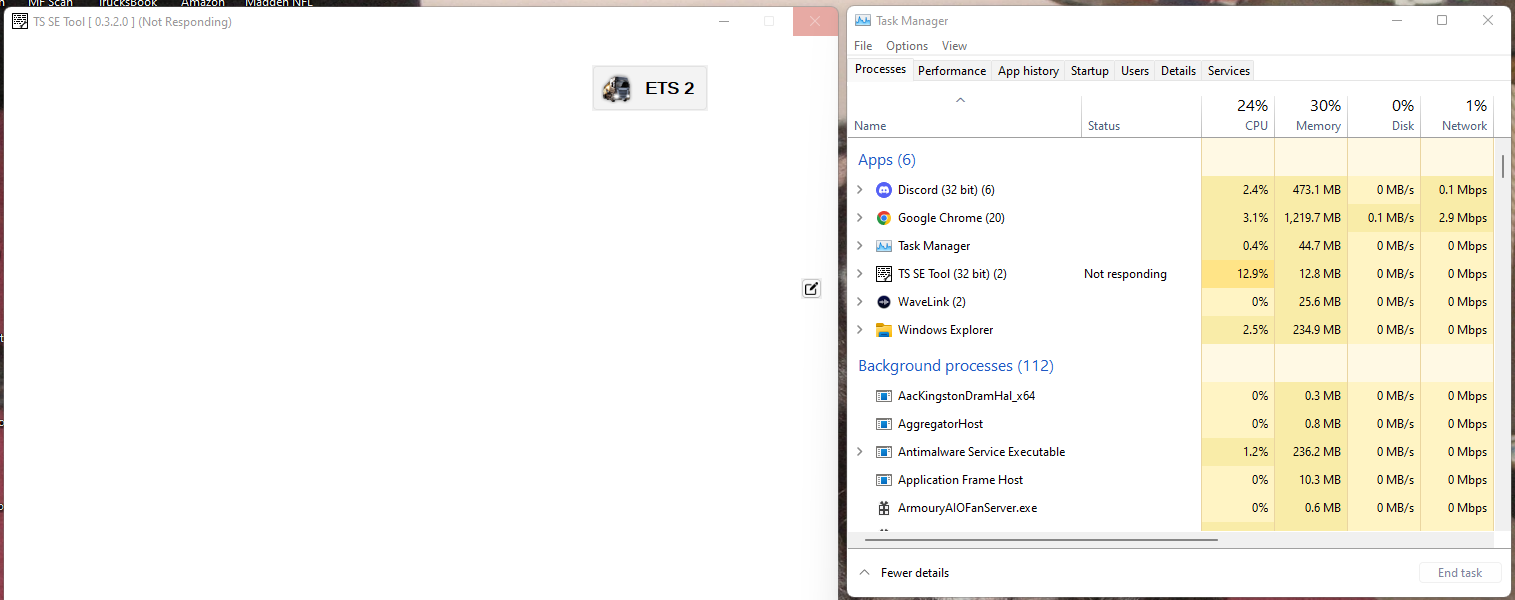Open the edit/pencil icon in TS SE Tool
This screenshot has width=1515, height=600.
[810, 288]
